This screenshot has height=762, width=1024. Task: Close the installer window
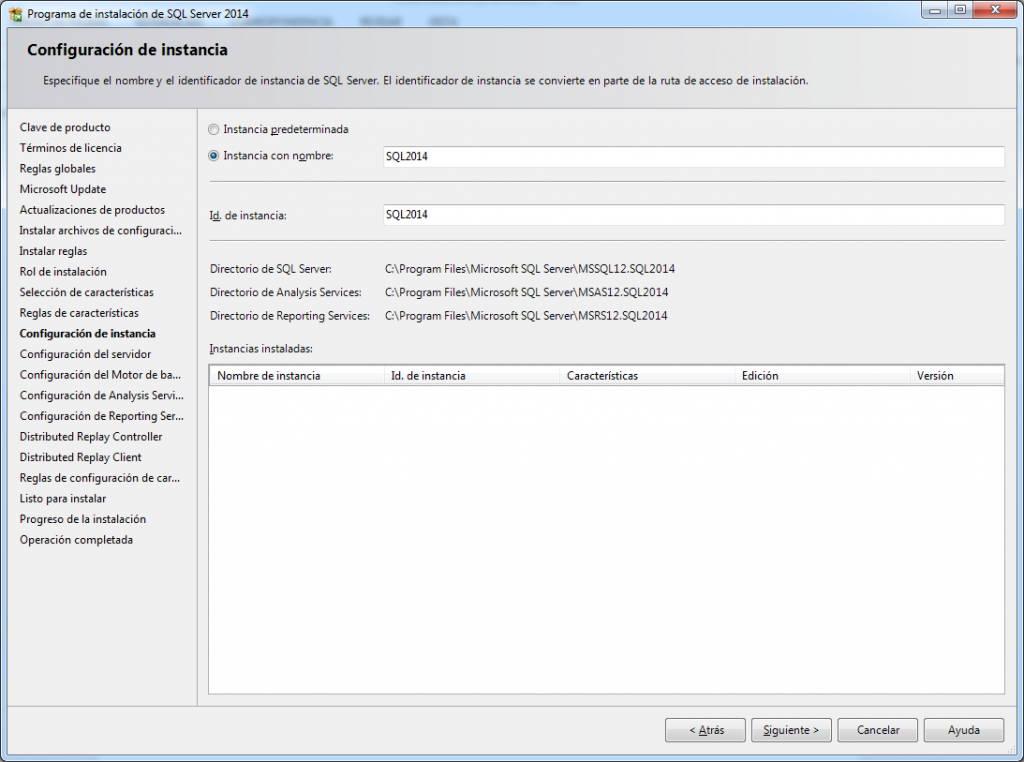coord(995,10)
